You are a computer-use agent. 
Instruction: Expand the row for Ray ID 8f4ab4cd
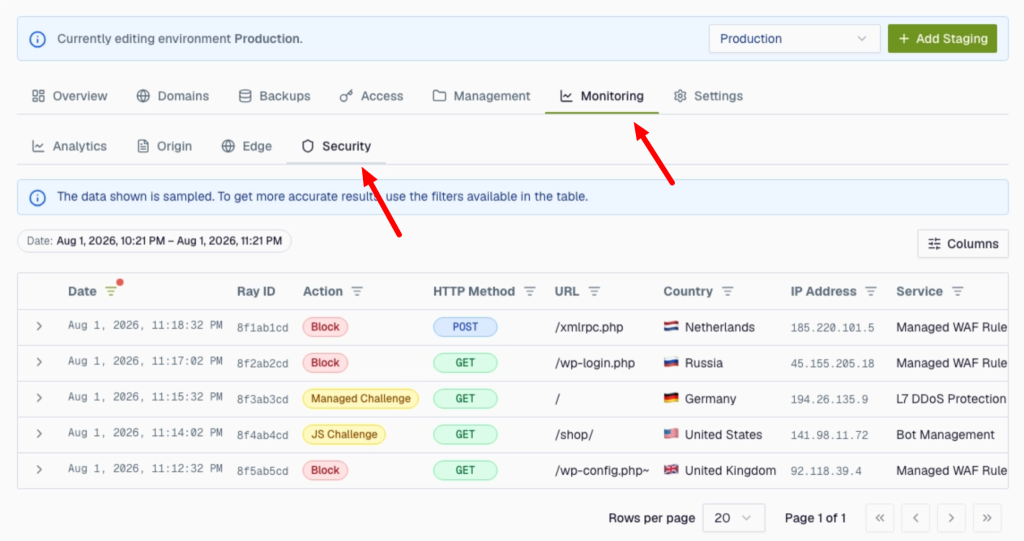(x=39, y=434)
